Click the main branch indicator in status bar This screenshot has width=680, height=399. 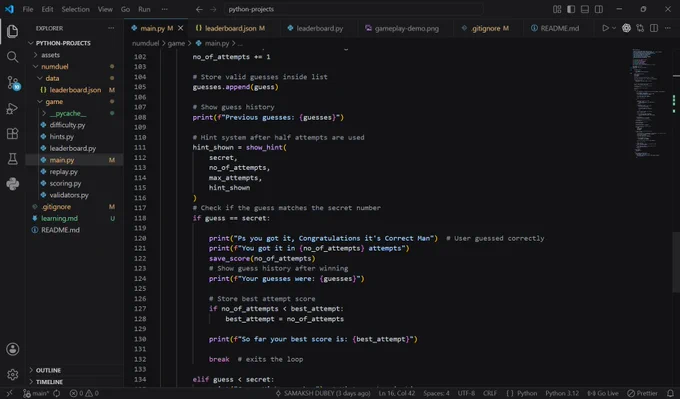click(36, 393)
